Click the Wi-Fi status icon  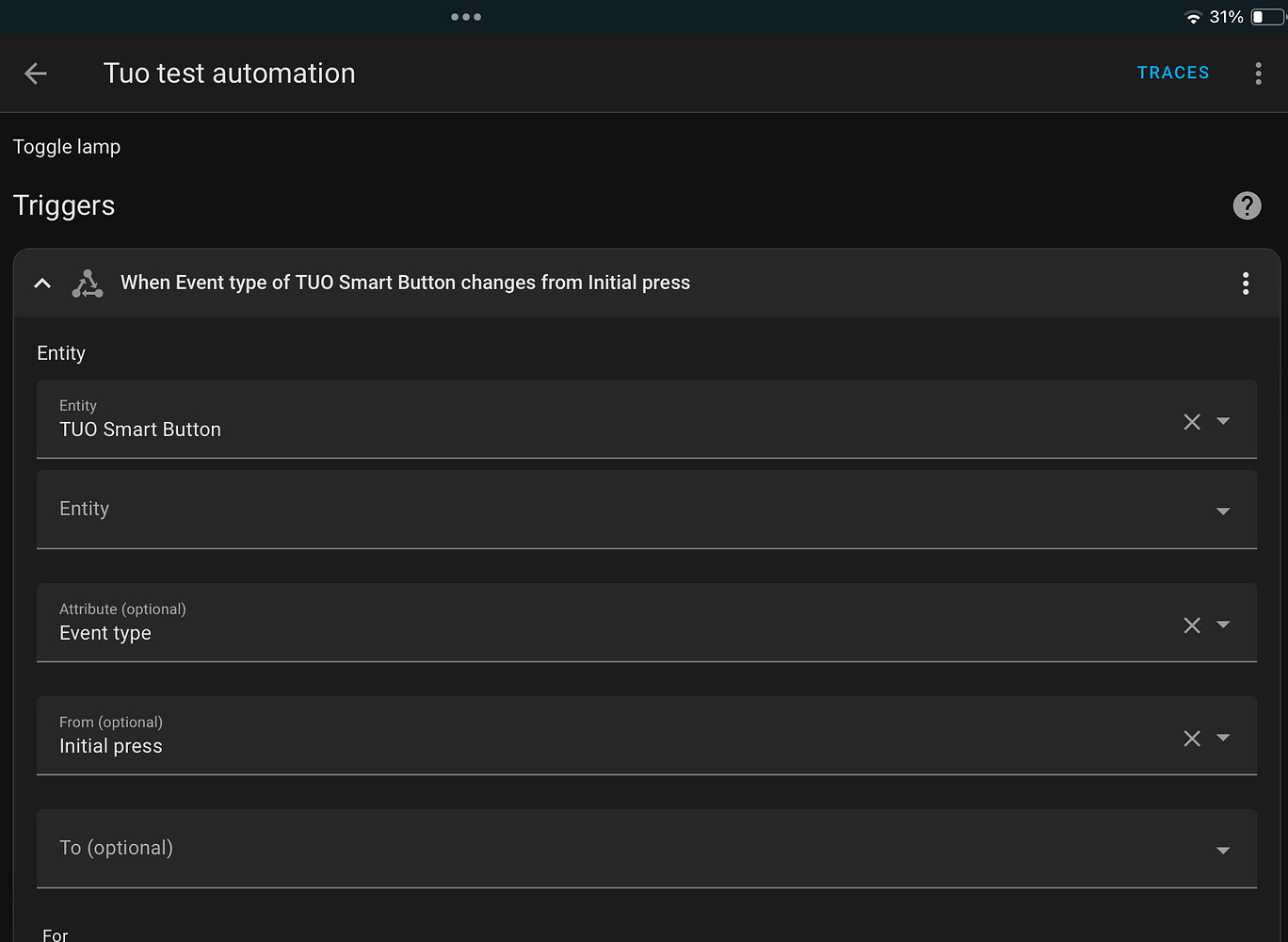[x=1192, y=16]
